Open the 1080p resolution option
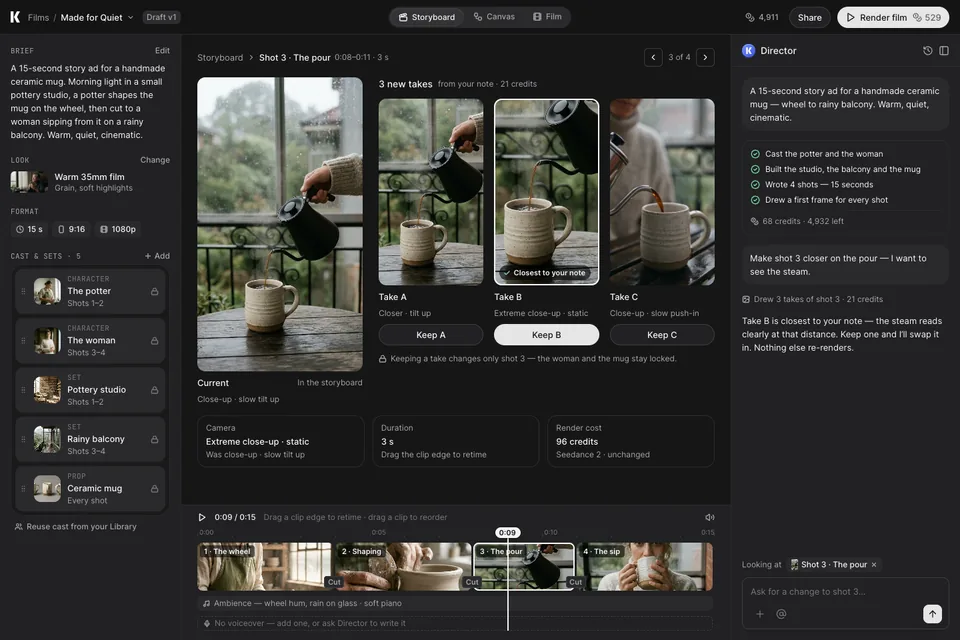Viewport: 960px width, 640px height. pyautogui.click(x=118, y=229)
